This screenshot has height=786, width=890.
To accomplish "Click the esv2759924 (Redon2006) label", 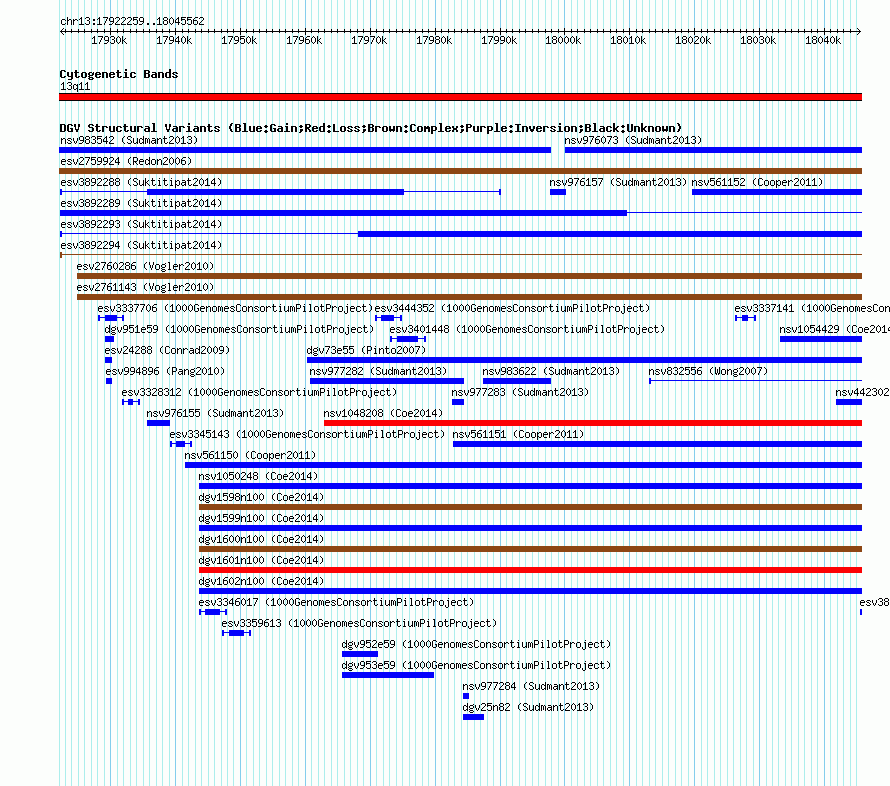I will 126,161.
